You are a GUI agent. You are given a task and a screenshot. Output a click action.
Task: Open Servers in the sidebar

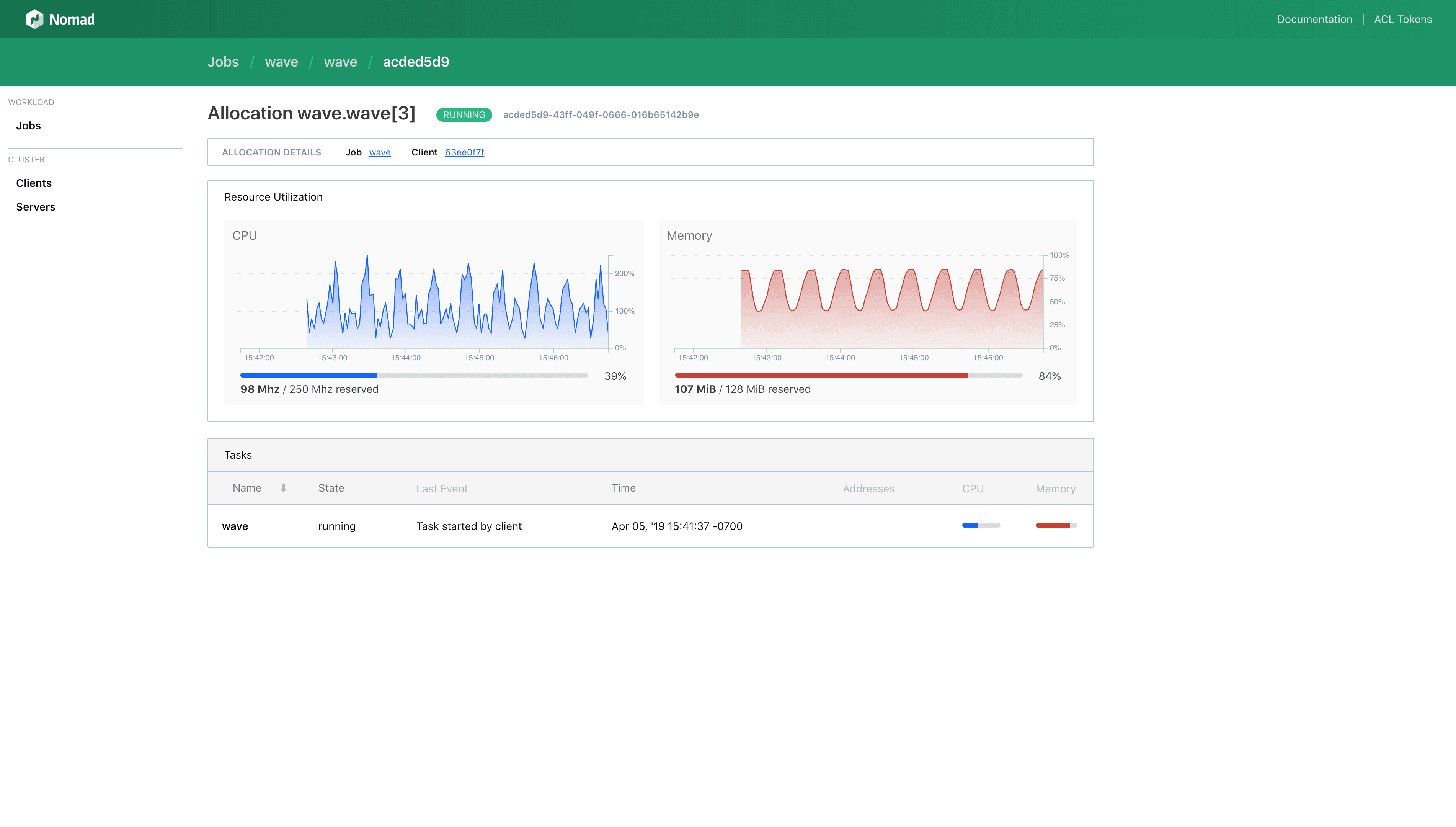36,207
